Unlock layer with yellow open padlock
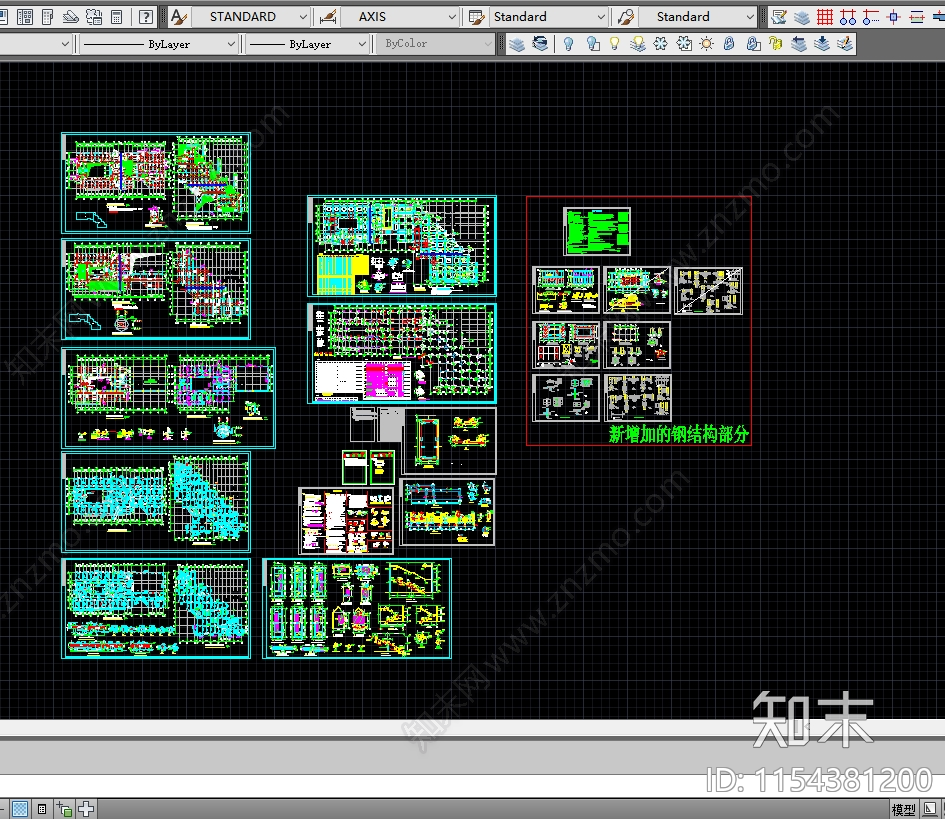945x819 pixels. pos(776,44)
